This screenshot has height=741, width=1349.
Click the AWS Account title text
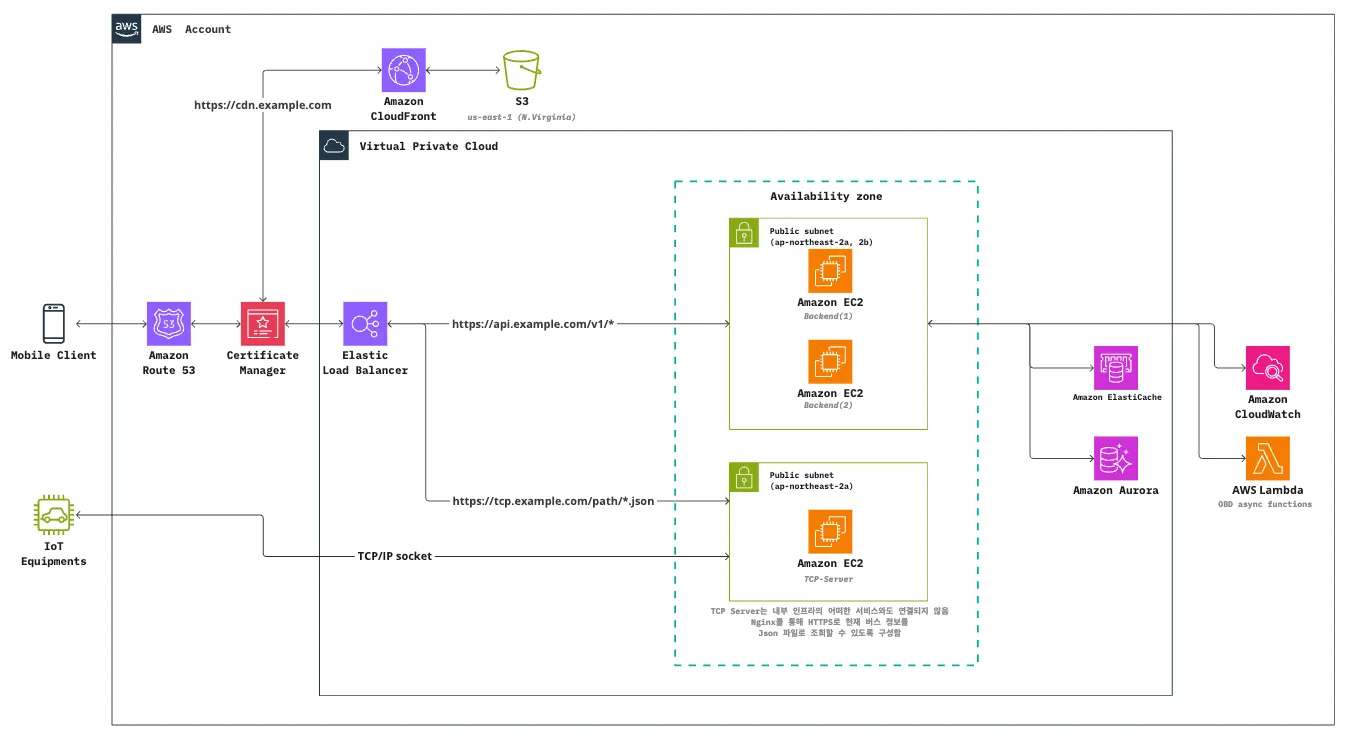[x=191, y=29]
